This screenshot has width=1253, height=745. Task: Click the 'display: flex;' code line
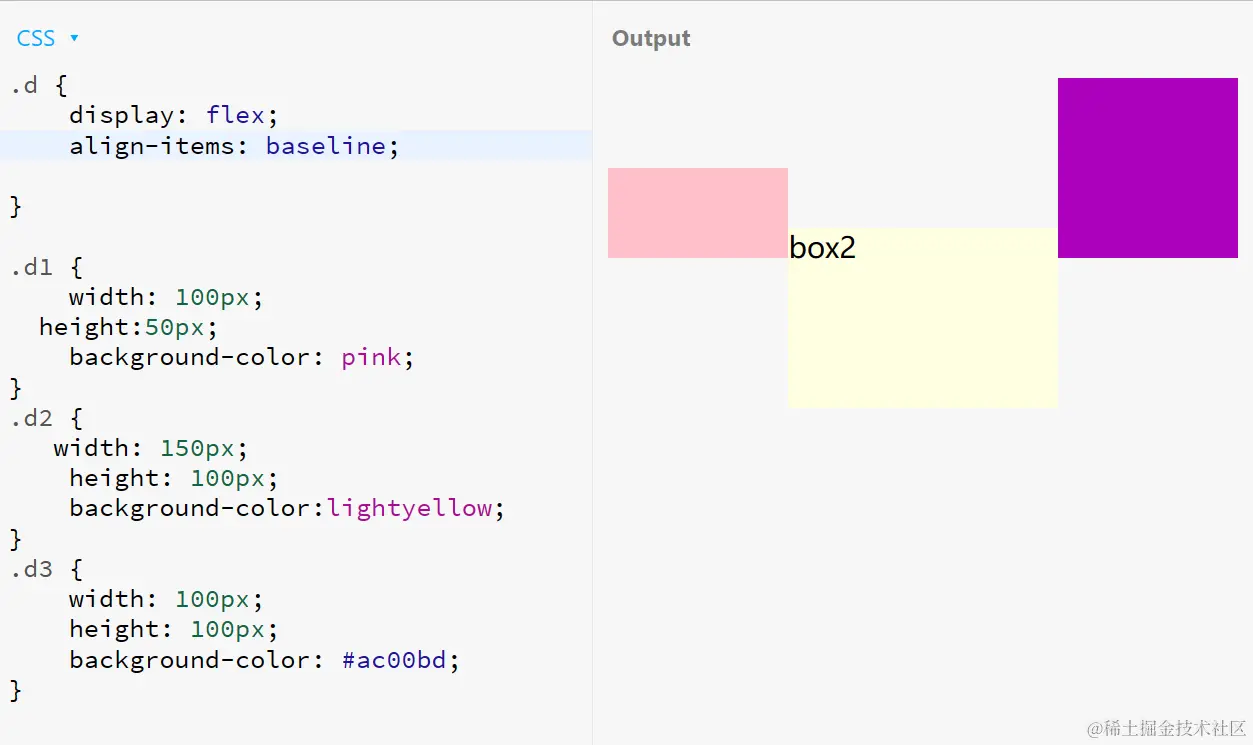pyautogui.click(x=174, y=115)
